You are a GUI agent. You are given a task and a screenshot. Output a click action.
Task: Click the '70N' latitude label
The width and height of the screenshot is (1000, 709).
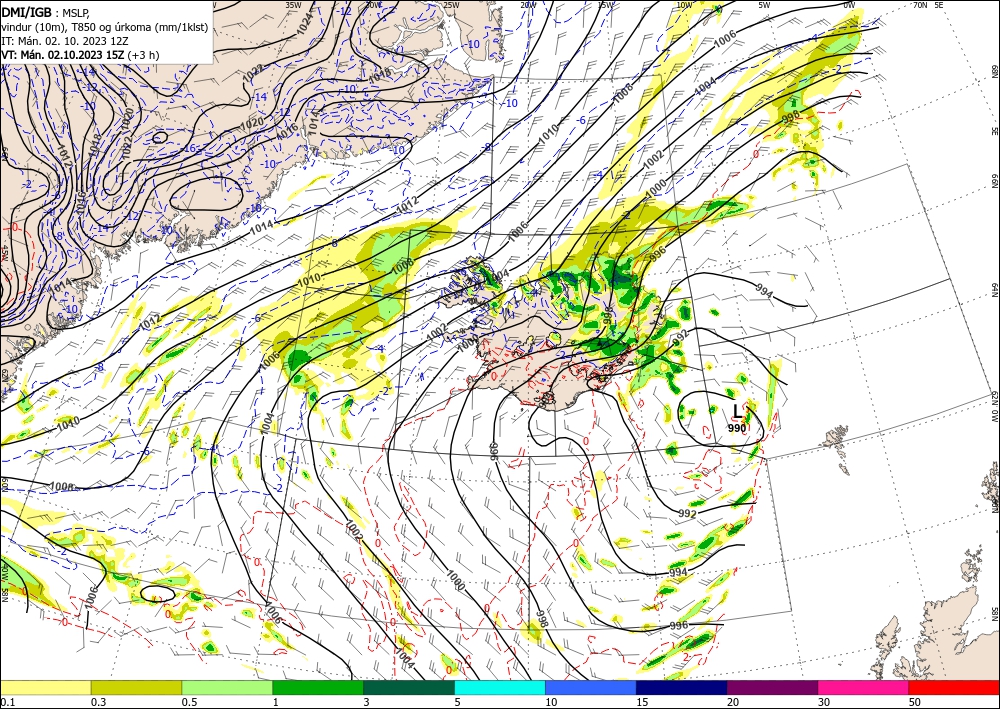(x=920, y=5)
